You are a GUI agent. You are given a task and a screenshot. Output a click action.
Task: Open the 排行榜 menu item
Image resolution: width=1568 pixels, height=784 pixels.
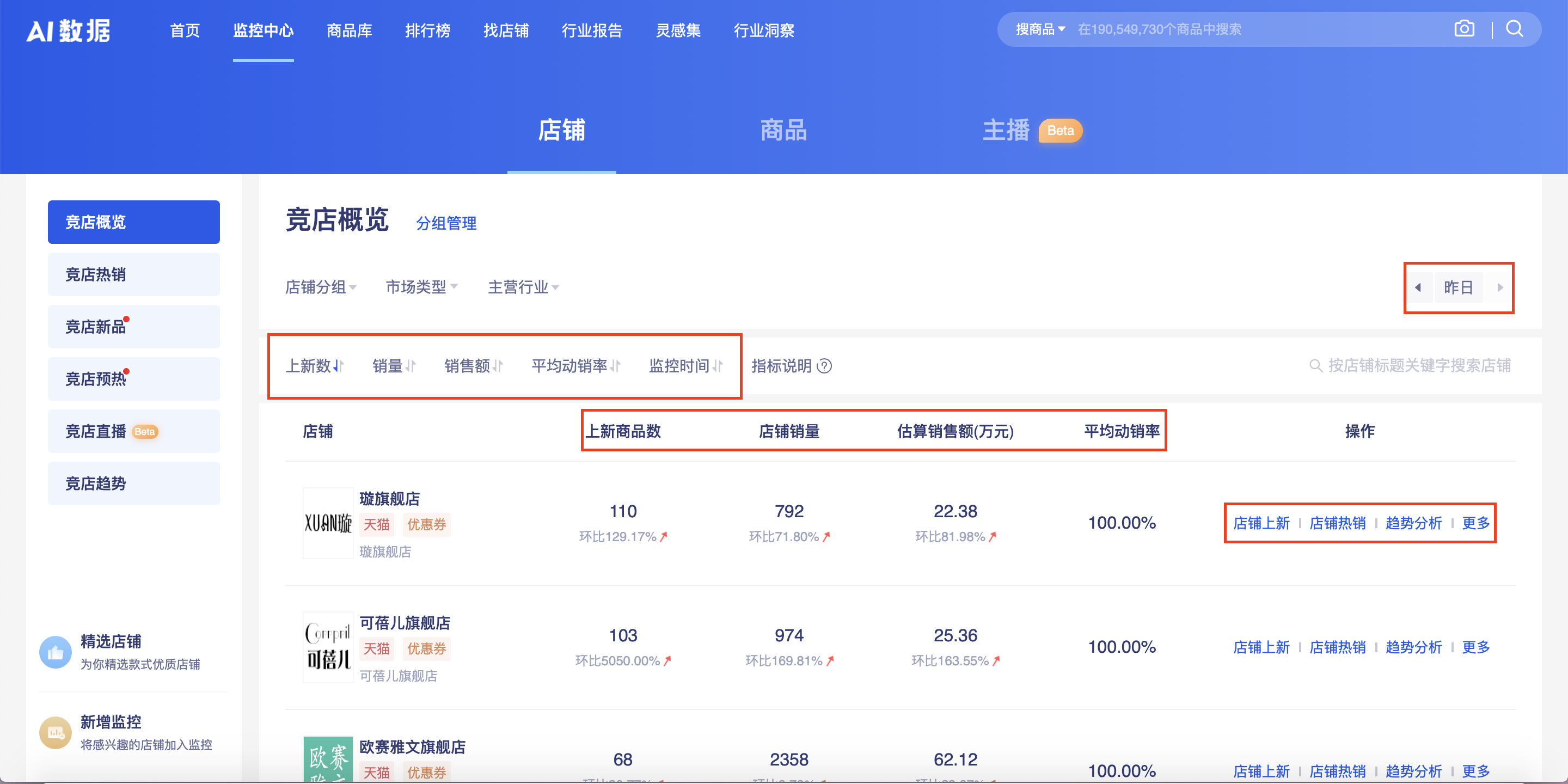(428, 30)
